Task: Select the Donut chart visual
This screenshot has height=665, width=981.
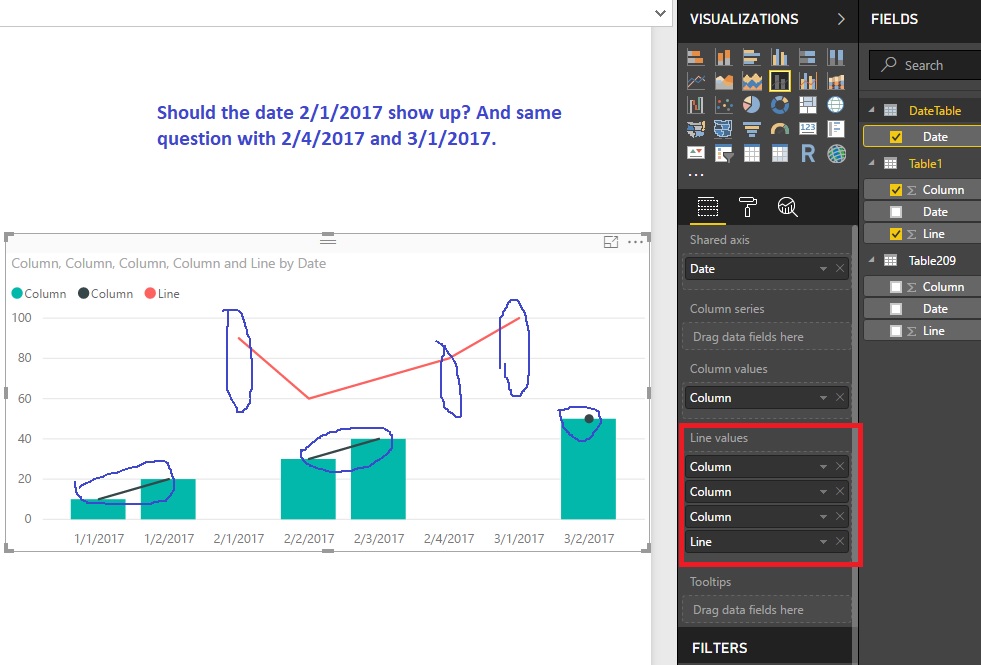Action: pyautogui.click(x=780, y=105)
